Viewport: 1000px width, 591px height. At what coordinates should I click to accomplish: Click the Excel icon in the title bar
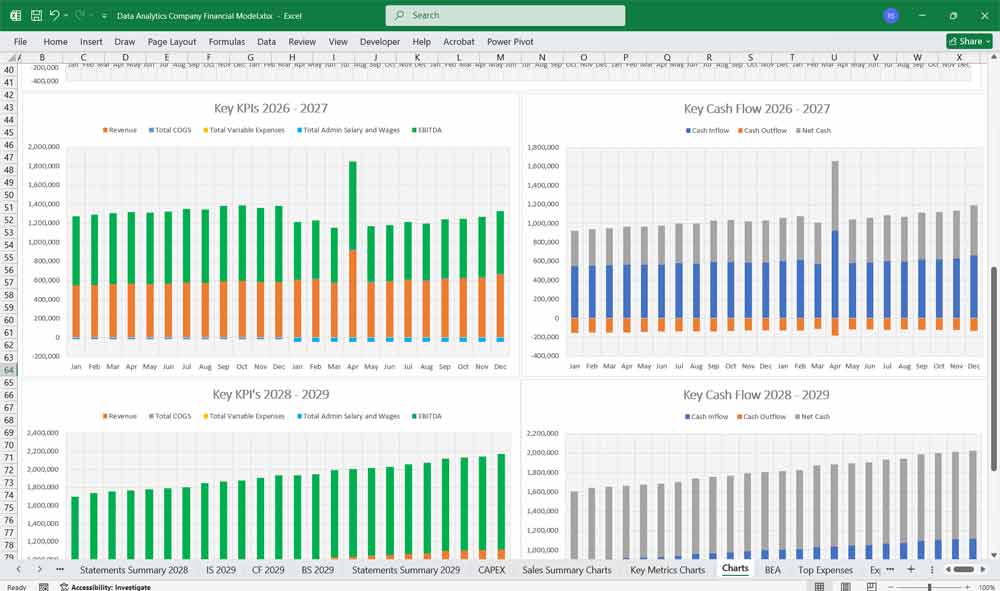pyautogui.click(x=14, y=13)
